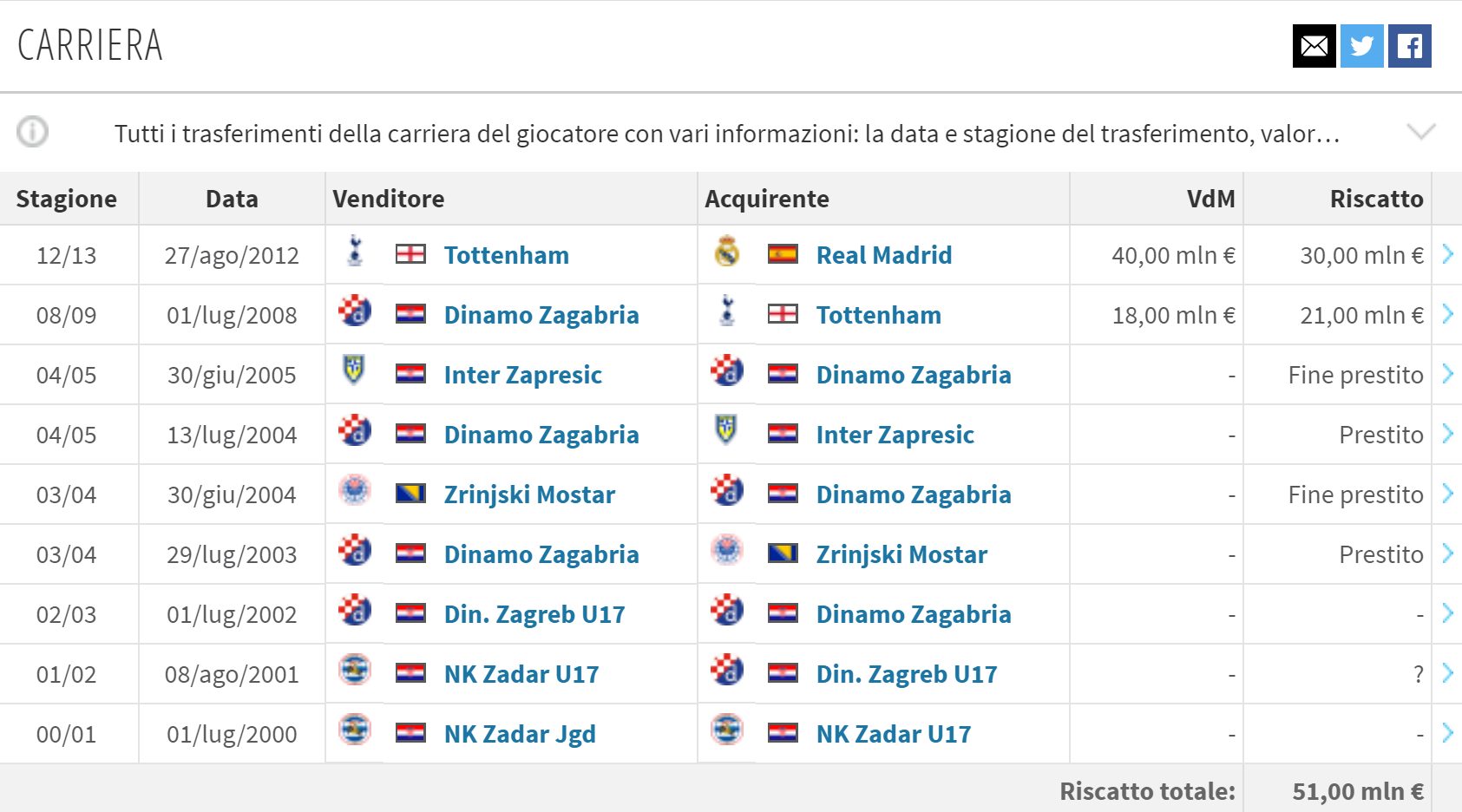Click the VdM column header

tap(1210, 199)
